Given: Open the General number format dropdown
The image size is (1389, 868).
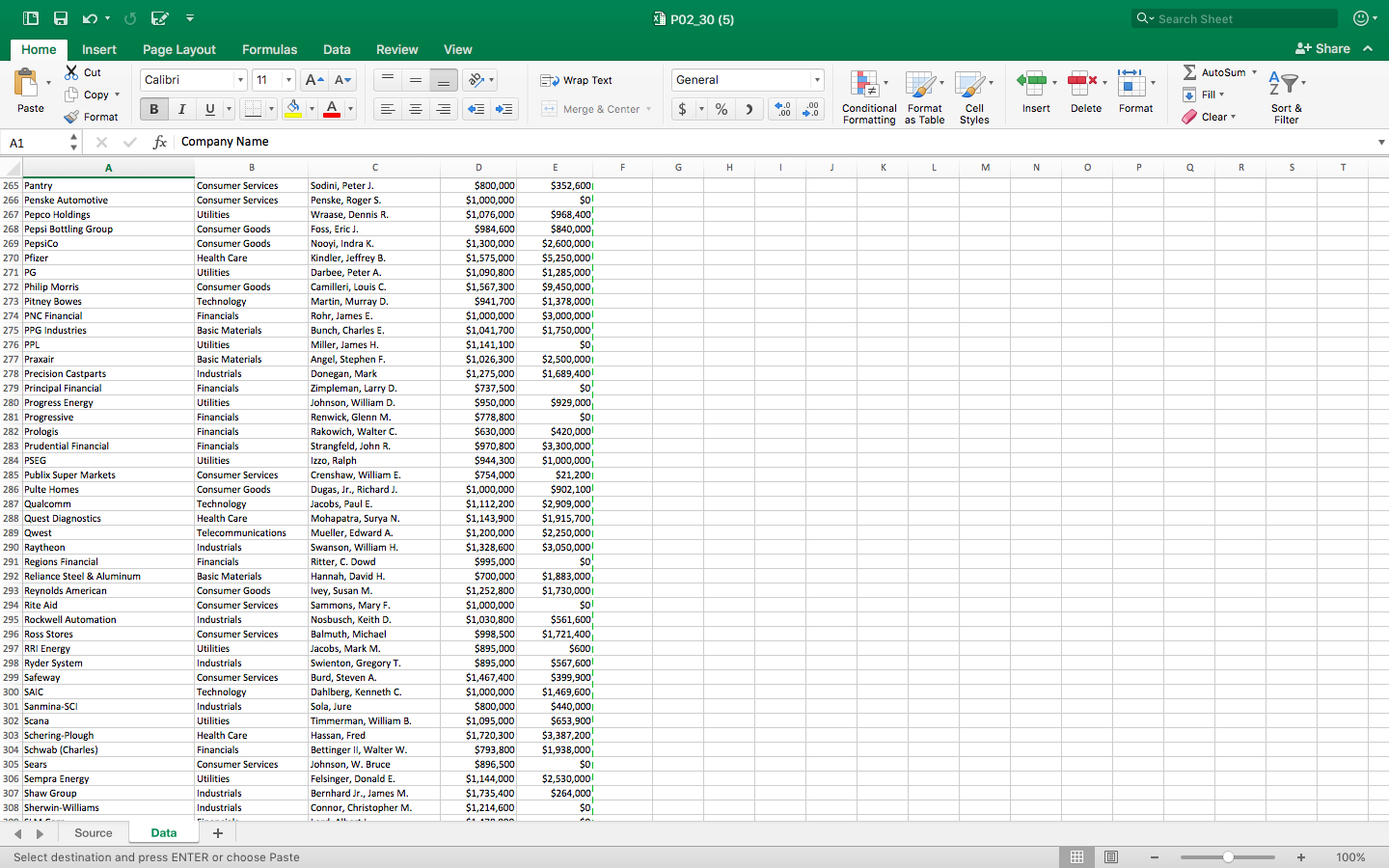Looking at the screenshot, I should (x=817, y=80).
